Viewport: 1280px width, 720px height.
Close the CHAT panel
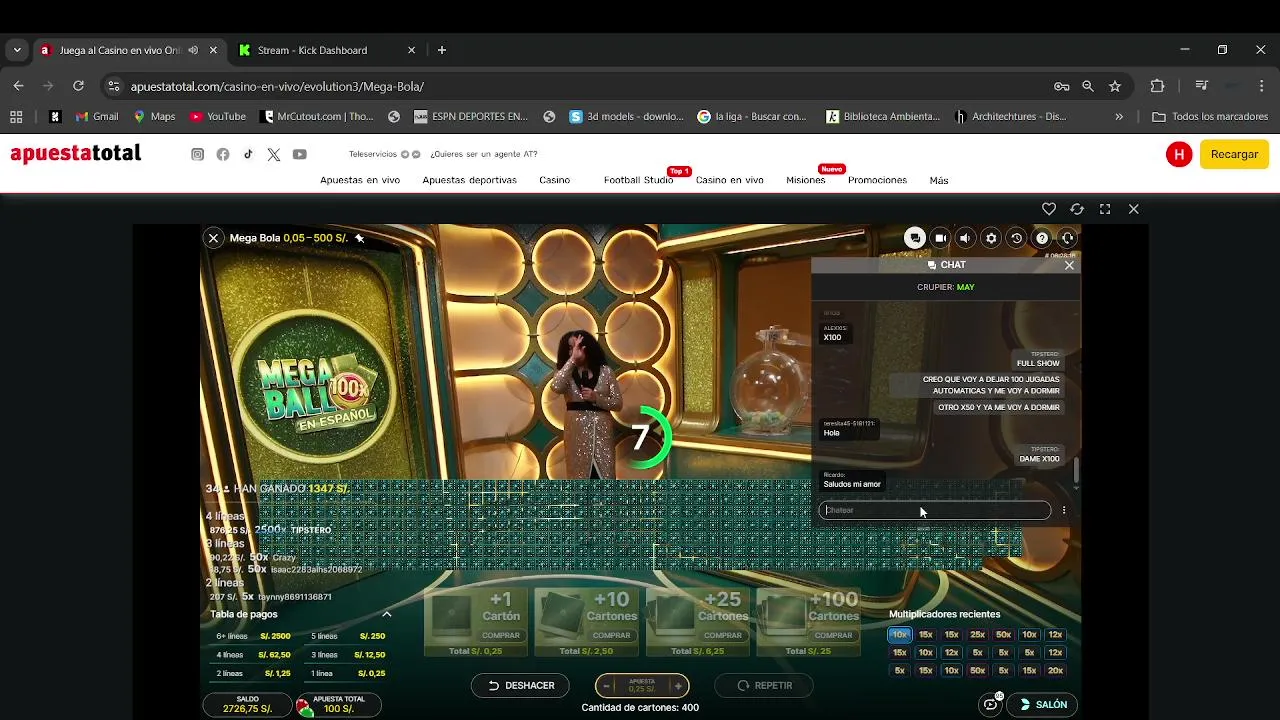[1069, 265]
